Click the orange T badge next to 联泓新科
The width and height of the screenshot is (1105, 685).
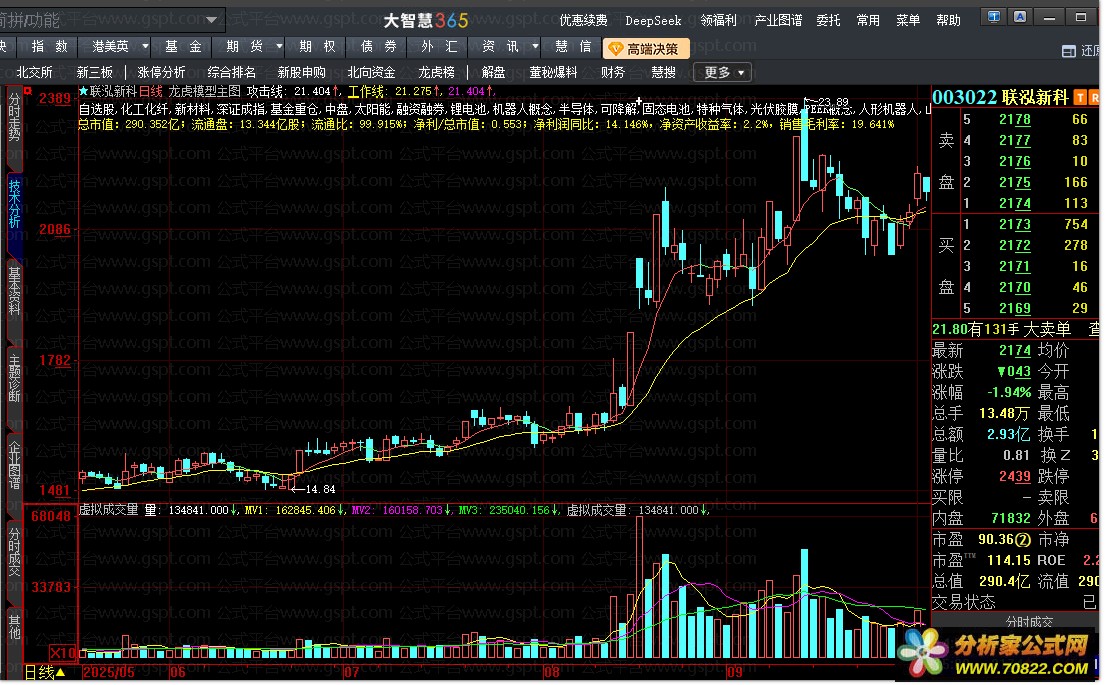point(1080,98)
